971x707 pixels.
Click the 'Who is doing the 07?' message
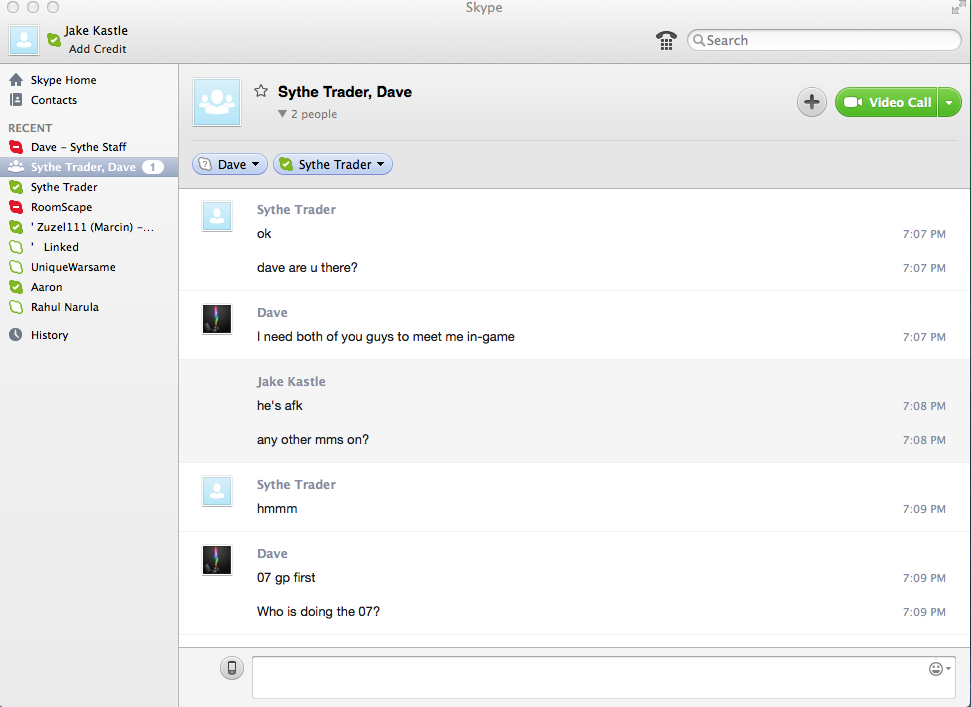tap(318, 612)
